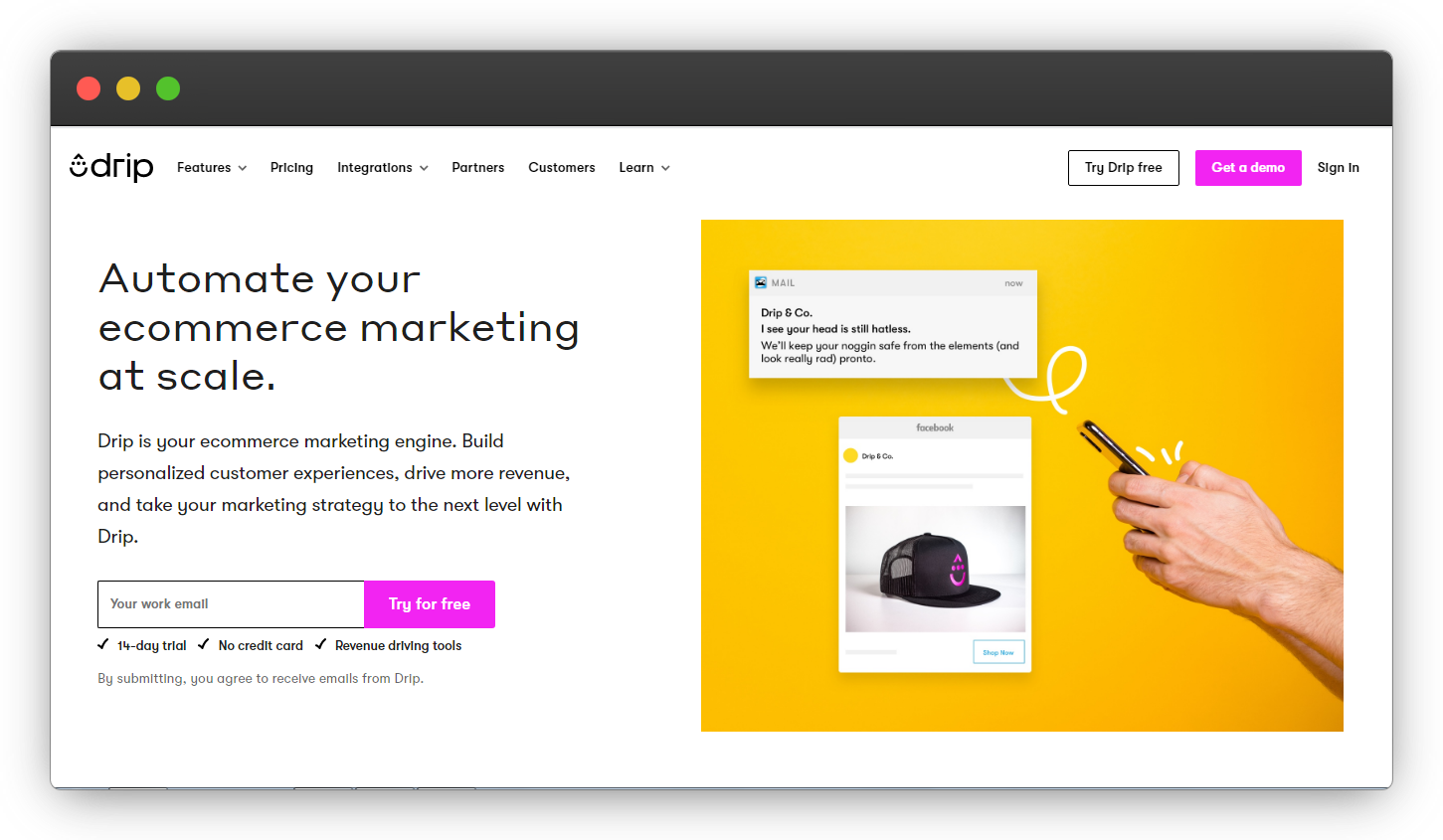Click the green maximize window button
Viewport: 1443px width, 840px height.
coord(168,88)
